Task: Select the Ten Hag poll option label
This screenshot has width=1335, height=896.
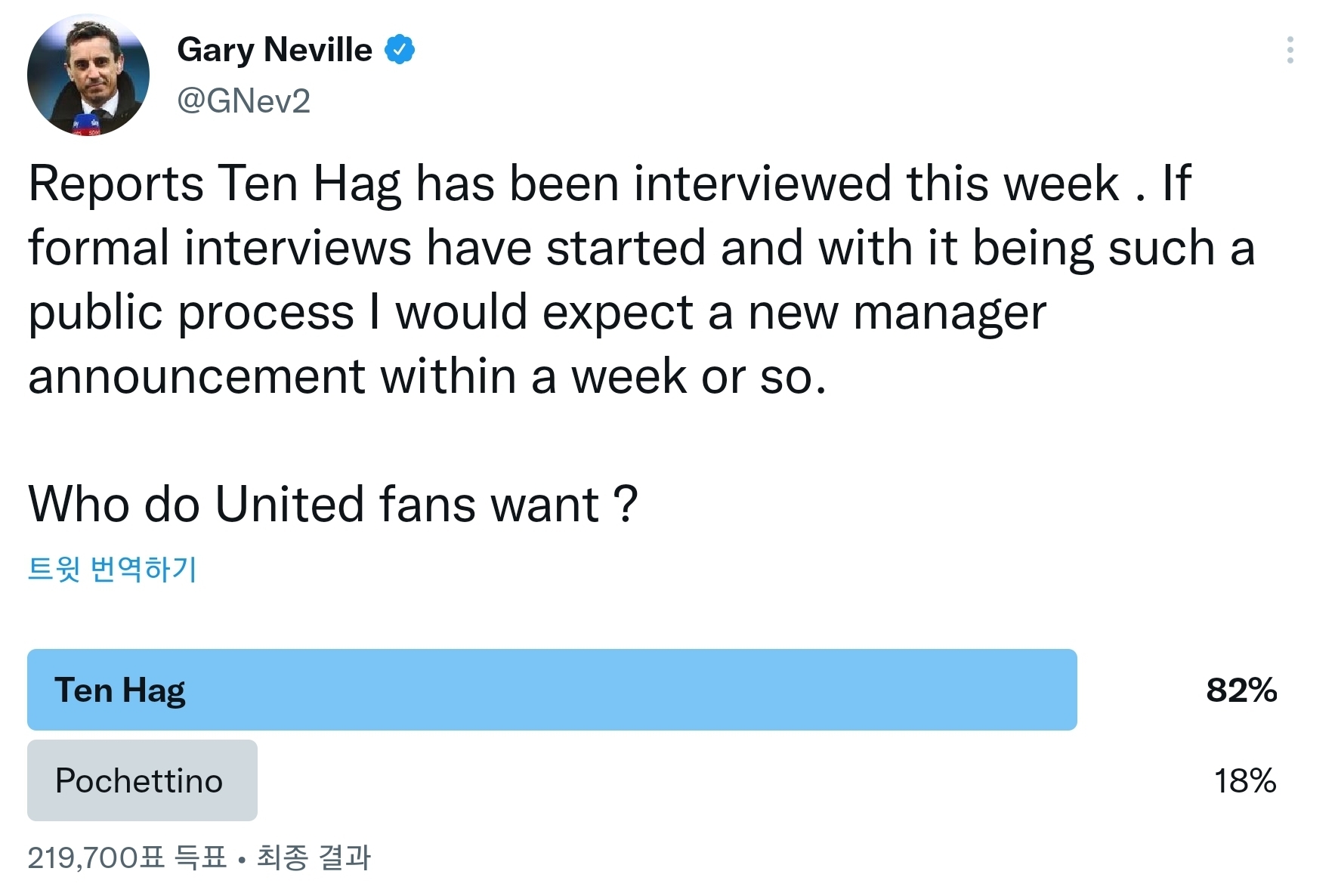Action: tap(120, 690)
